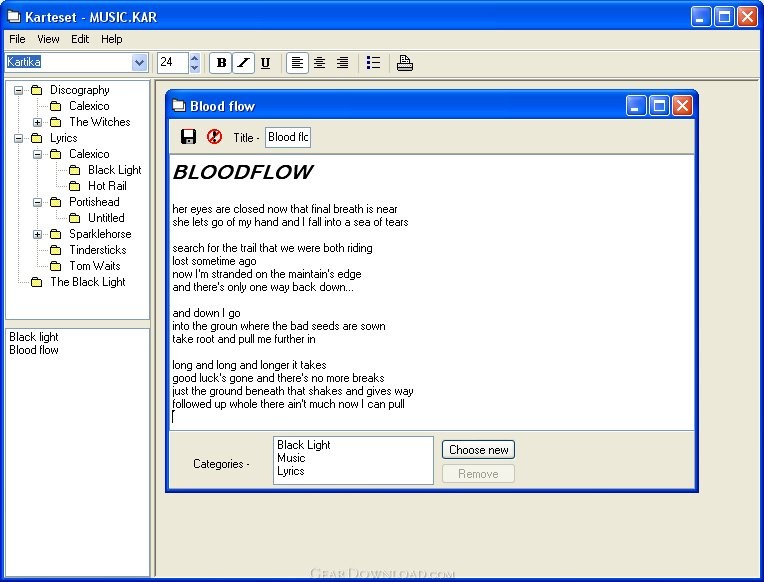Image resolution: width=764 pixels, height=582 pixels.
Task: Click the font size field showing 24
Action: [173, 63]
